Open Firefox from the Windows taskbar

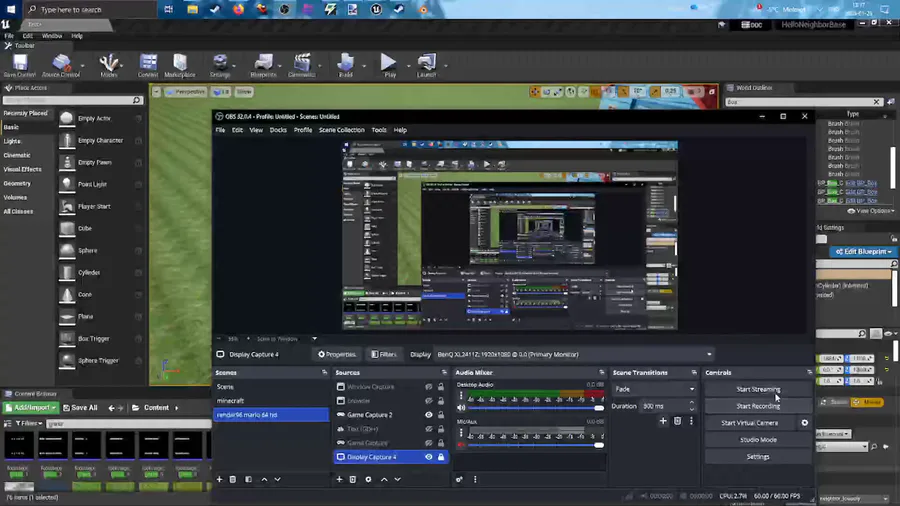pyautogui.click(x=238, y=9)
